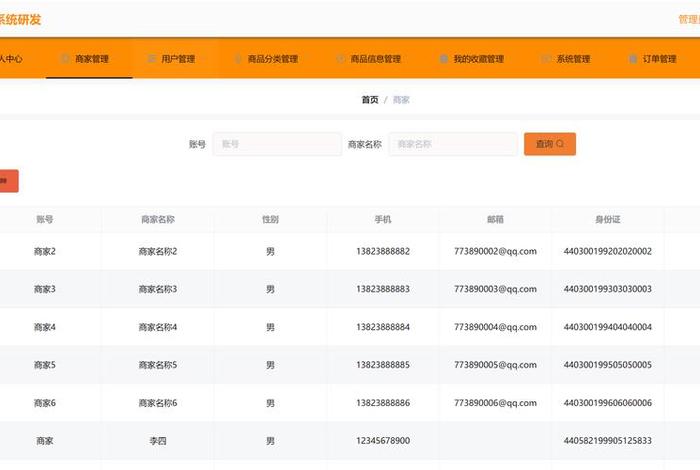Click phone number 13823888884
700x470 pixels.
(x=383, y=327)
